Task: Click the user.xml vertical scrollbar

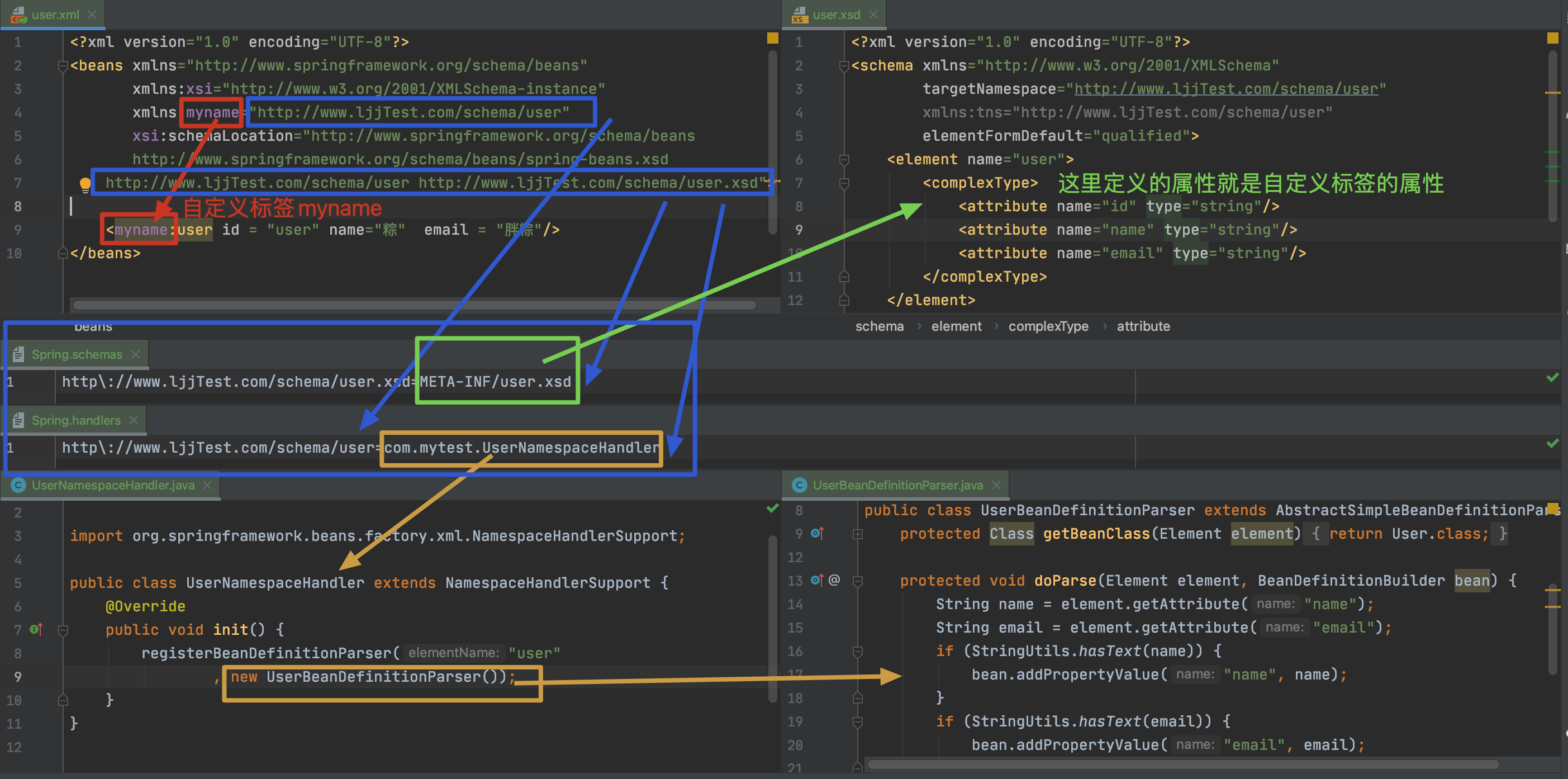Action: point(772,142)
